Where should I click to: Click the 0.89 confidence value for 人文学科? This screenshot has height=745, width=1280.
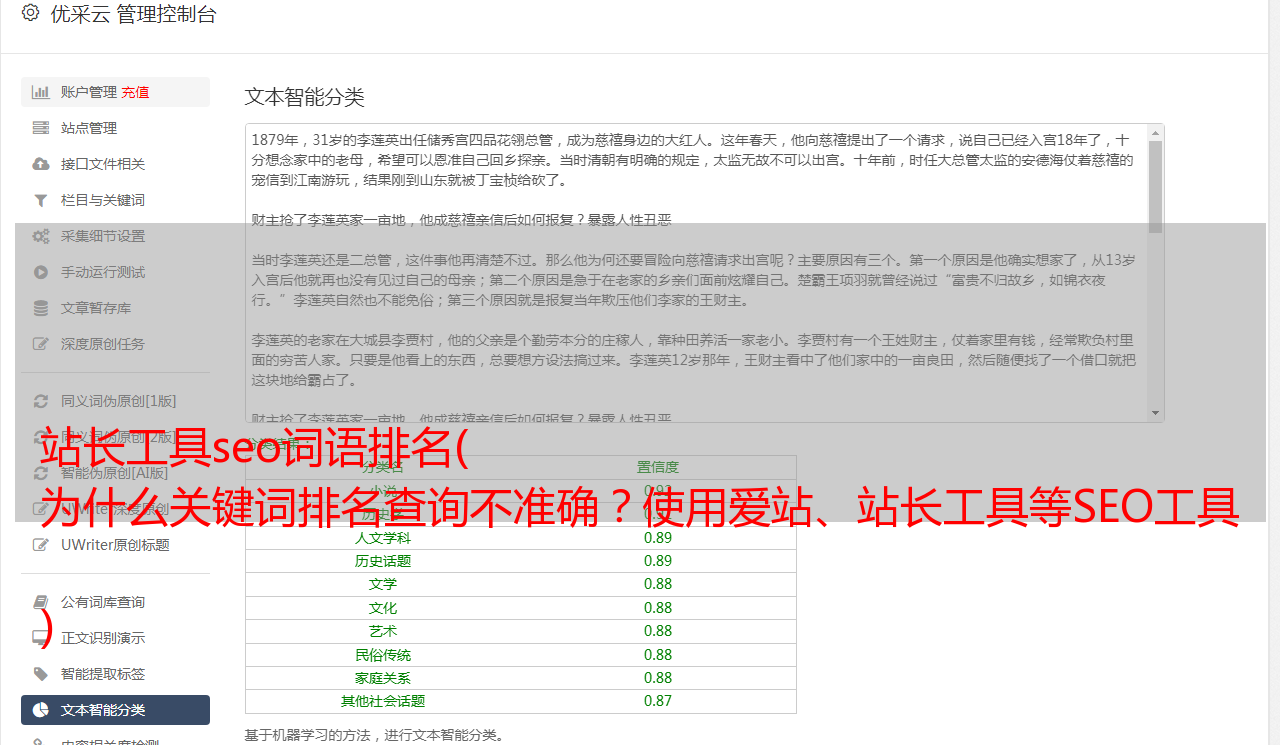pos(658,537)
